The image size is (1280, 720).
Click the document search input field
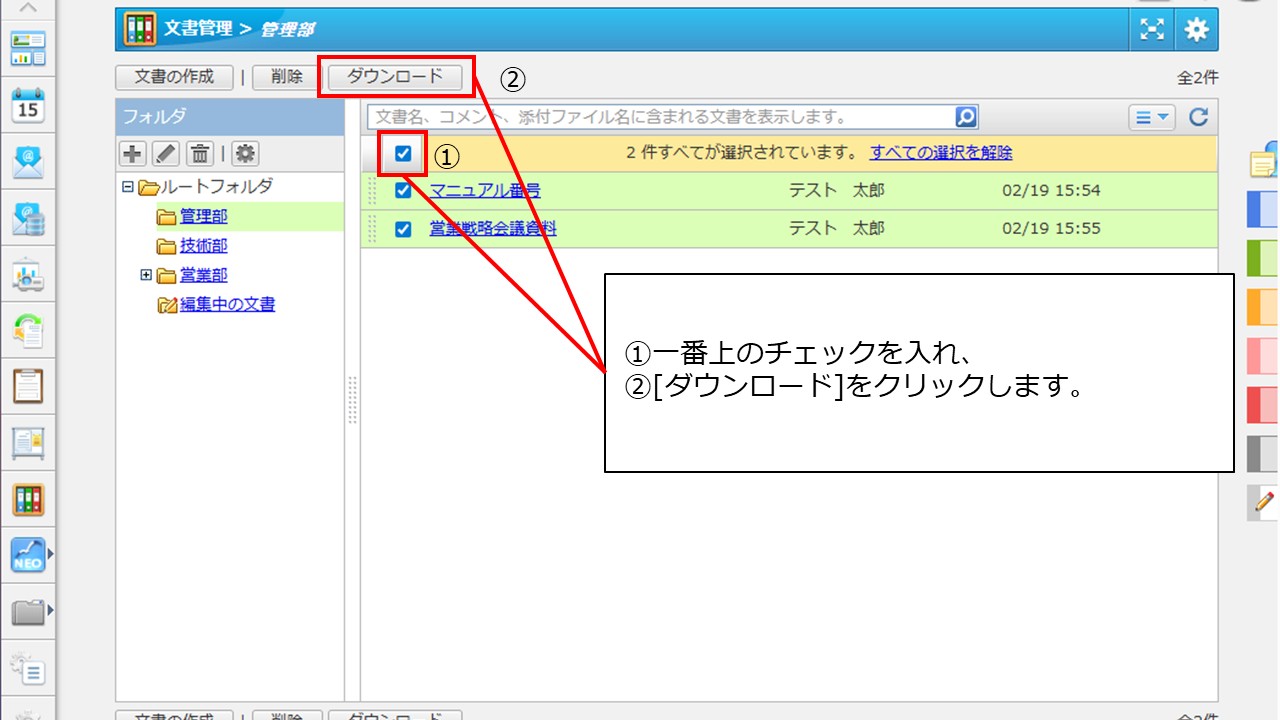(x=661, y=117)
